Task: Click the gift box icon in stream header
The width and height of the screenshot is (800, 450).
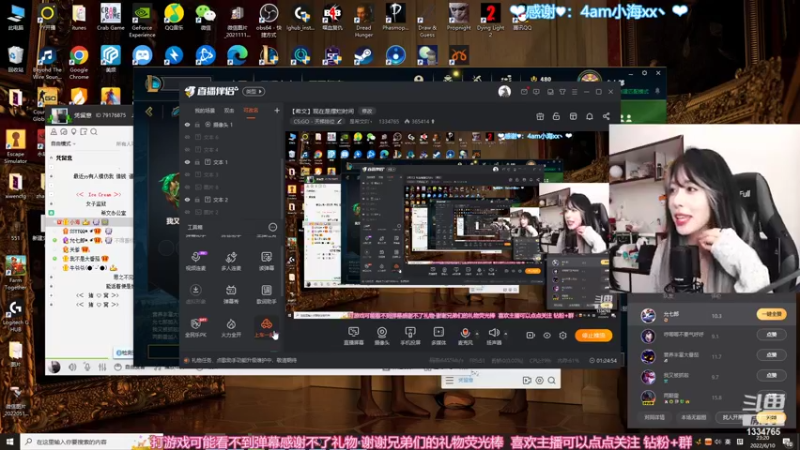Action: pos(540,116)
